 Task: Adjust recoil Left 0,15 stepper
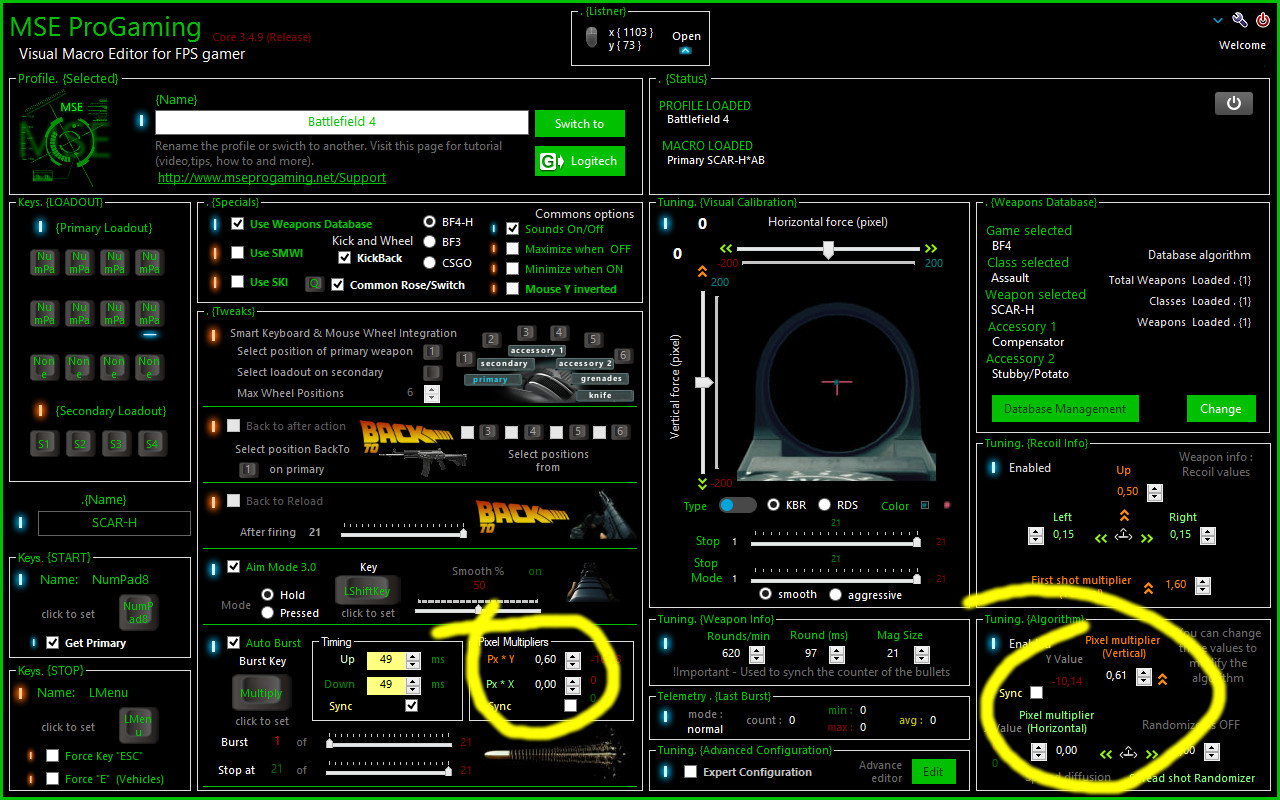click(1036, 535)
